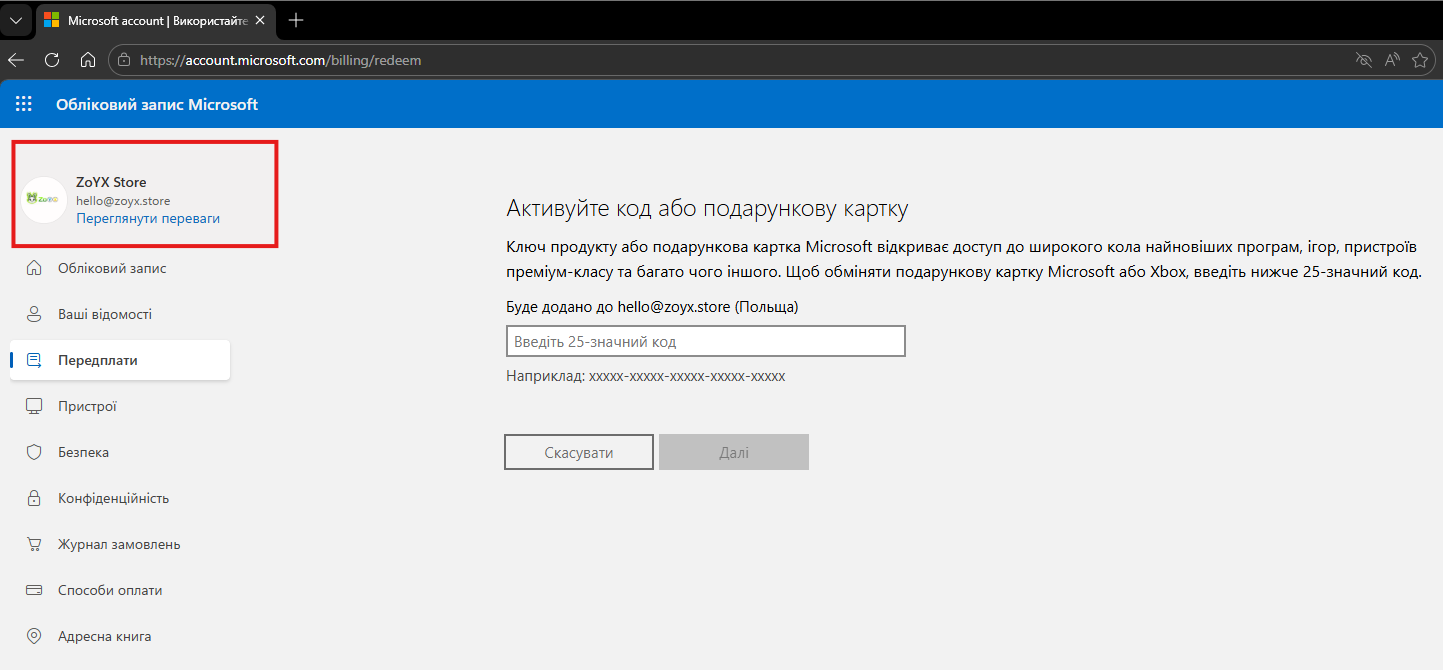Screen dimensions: 1443x670
Task: Click the site lock icon in address bar
Action: tap(125, 60)
